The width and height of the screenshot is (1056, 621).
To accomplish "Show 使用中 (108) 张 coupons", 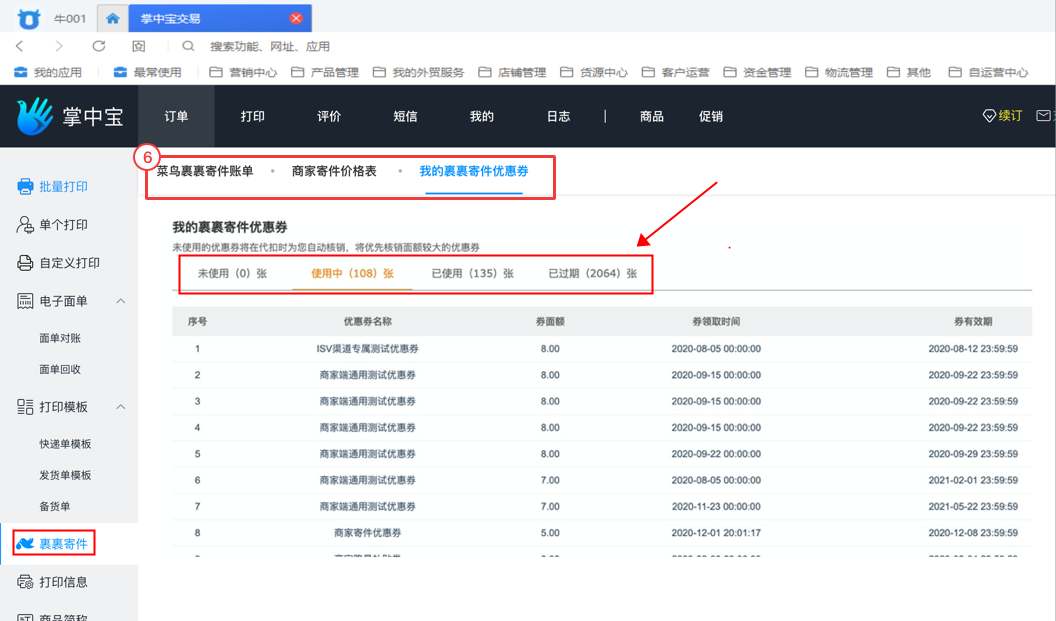I will (352, 273).
